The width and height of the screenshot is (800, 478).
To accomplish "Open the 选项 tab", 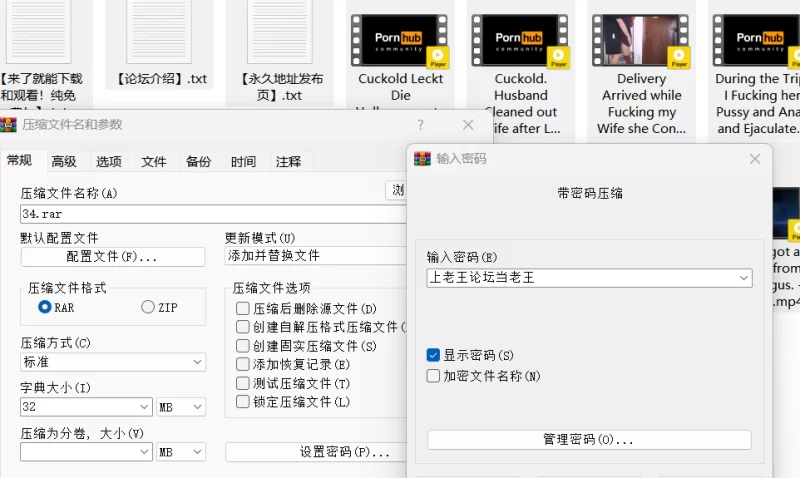I will click(x=109, y=162).
